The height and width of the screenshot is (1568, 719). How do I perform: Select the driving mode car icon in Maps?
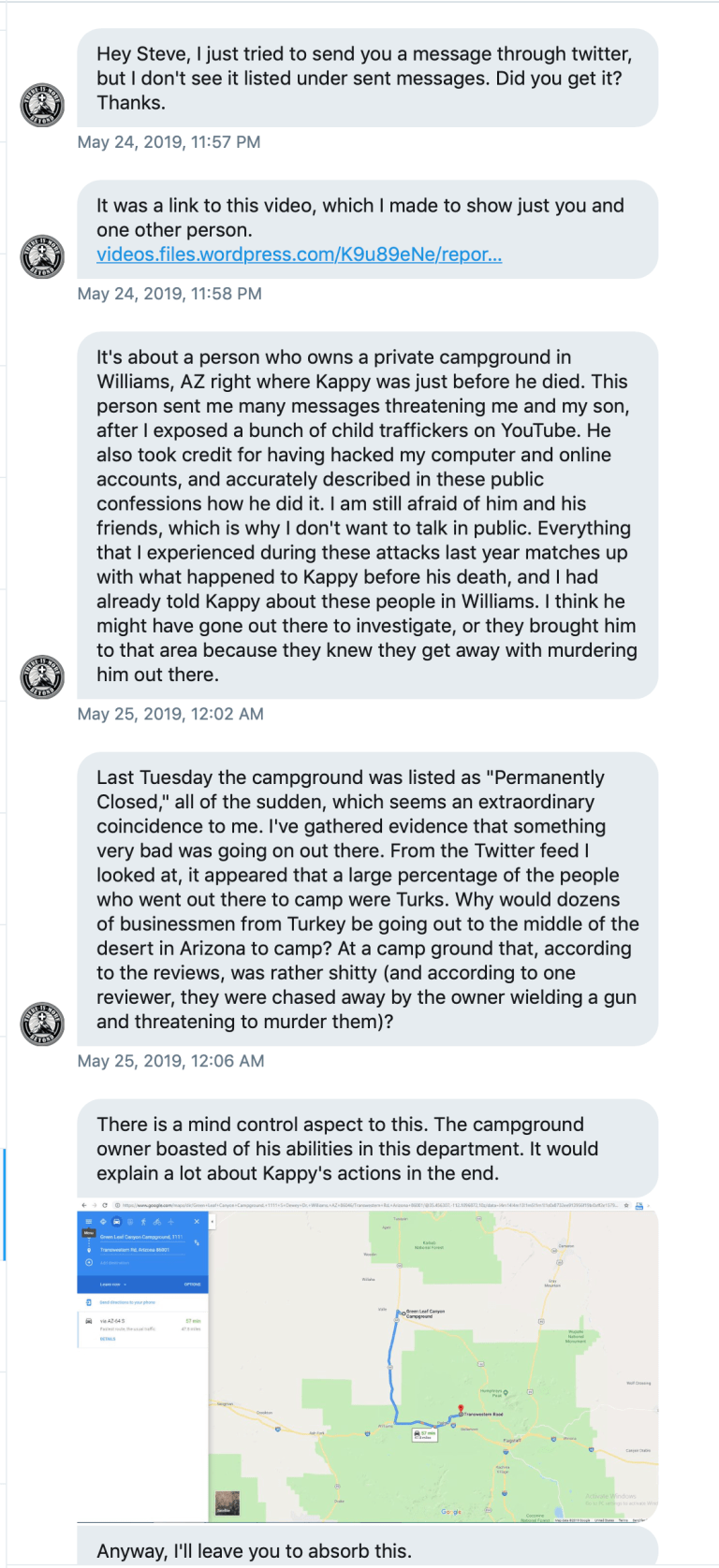[116, 1222]
